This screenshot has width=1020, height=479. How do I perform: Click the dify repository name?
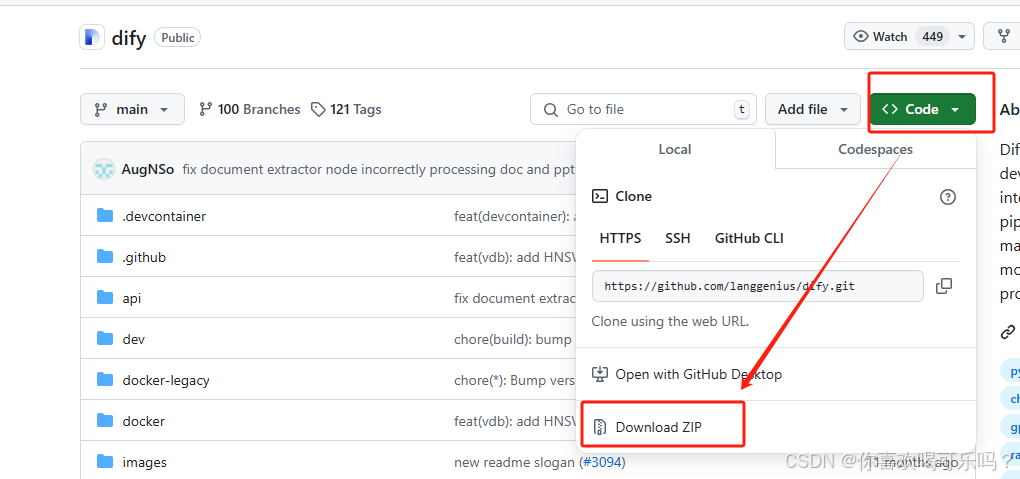click(129, 38)
